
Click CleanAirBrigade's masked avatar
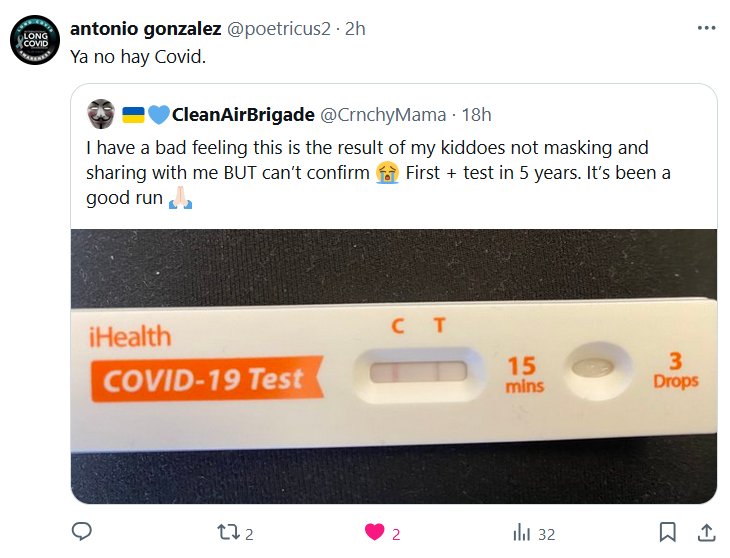pyautogui.click(x=101, y=114)
